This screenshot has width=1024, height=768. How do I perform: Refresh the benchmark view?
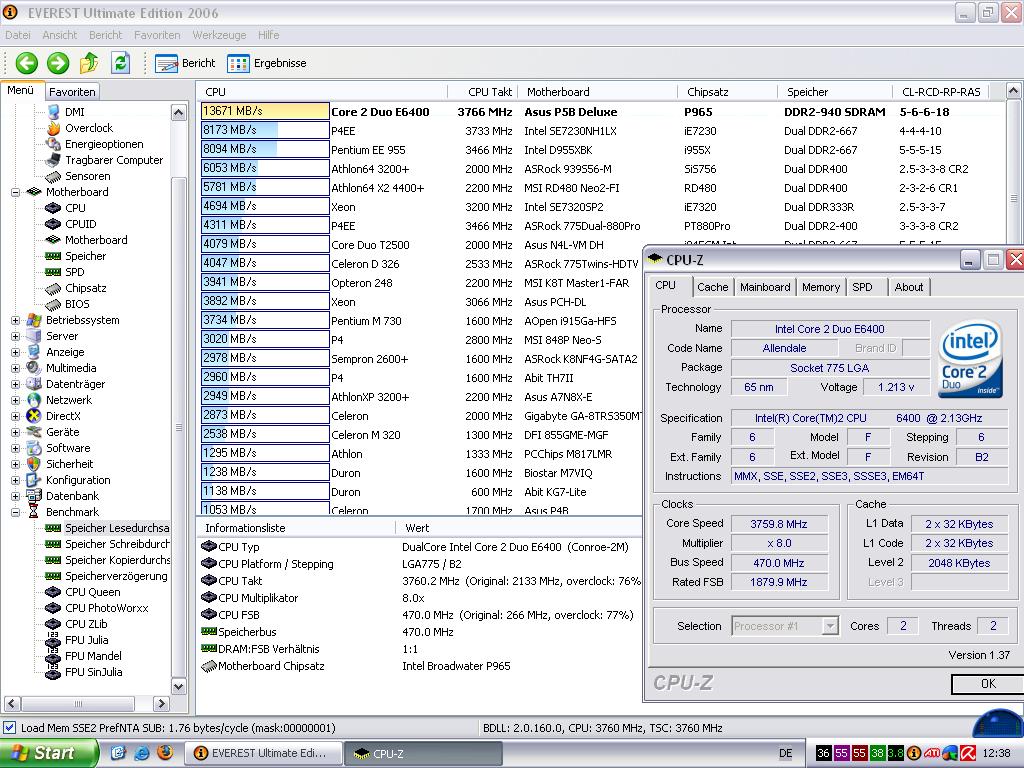[120, 63]
